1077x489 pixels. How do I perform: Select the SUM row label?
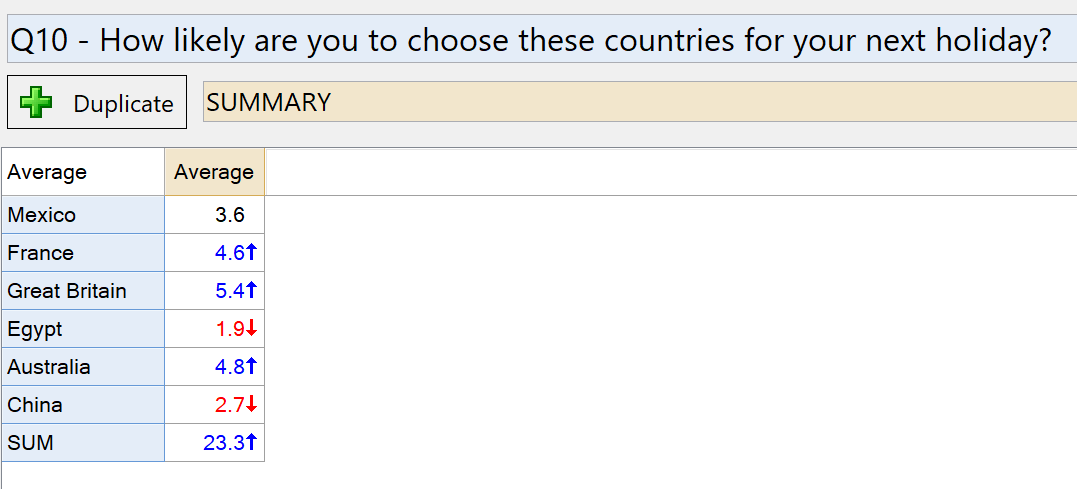[83, 442]
